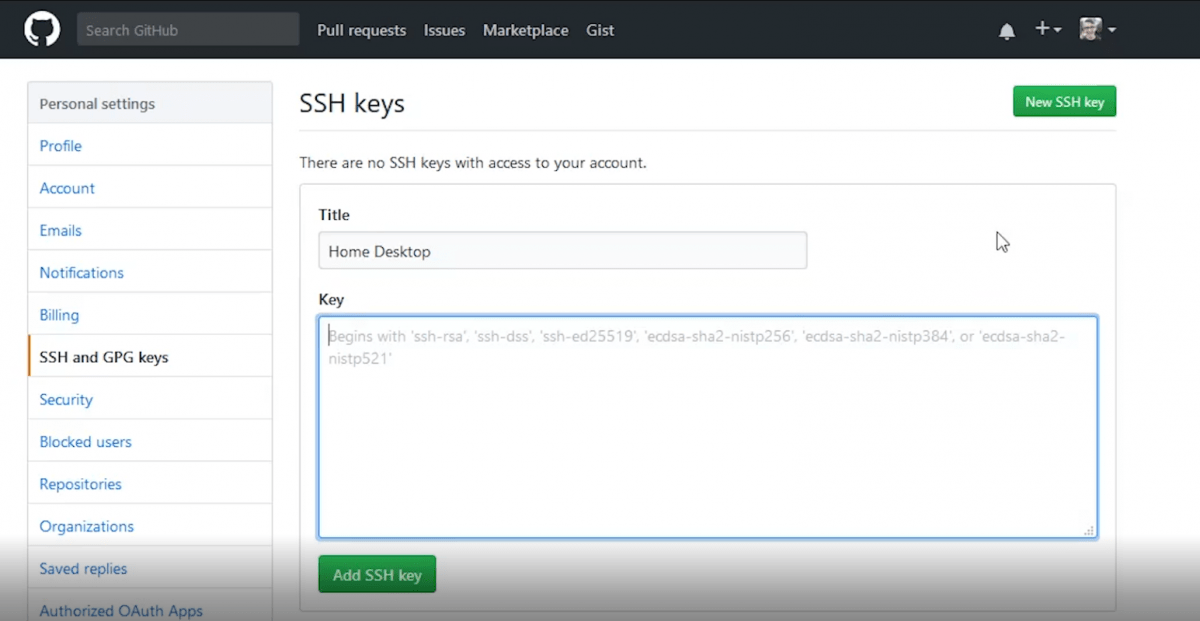
Task: Submit with the Add SSH key button
Action: click(377, 574)
